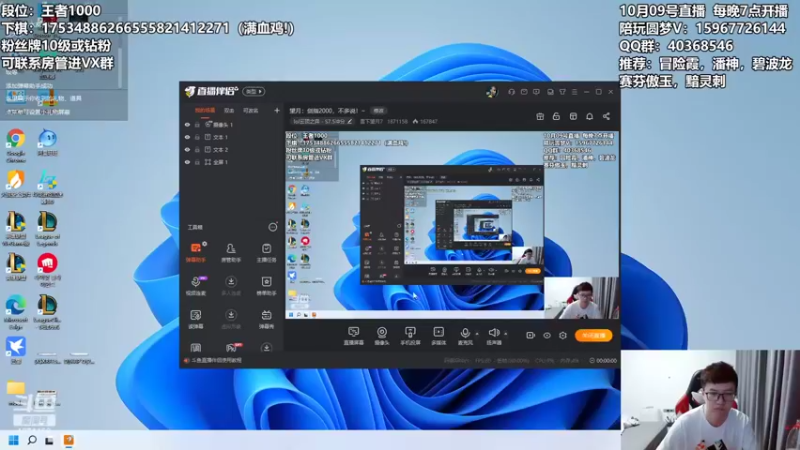The image size is (800, 450).
Task: Click the user avatar in title bar
Action: coord(491,92)
